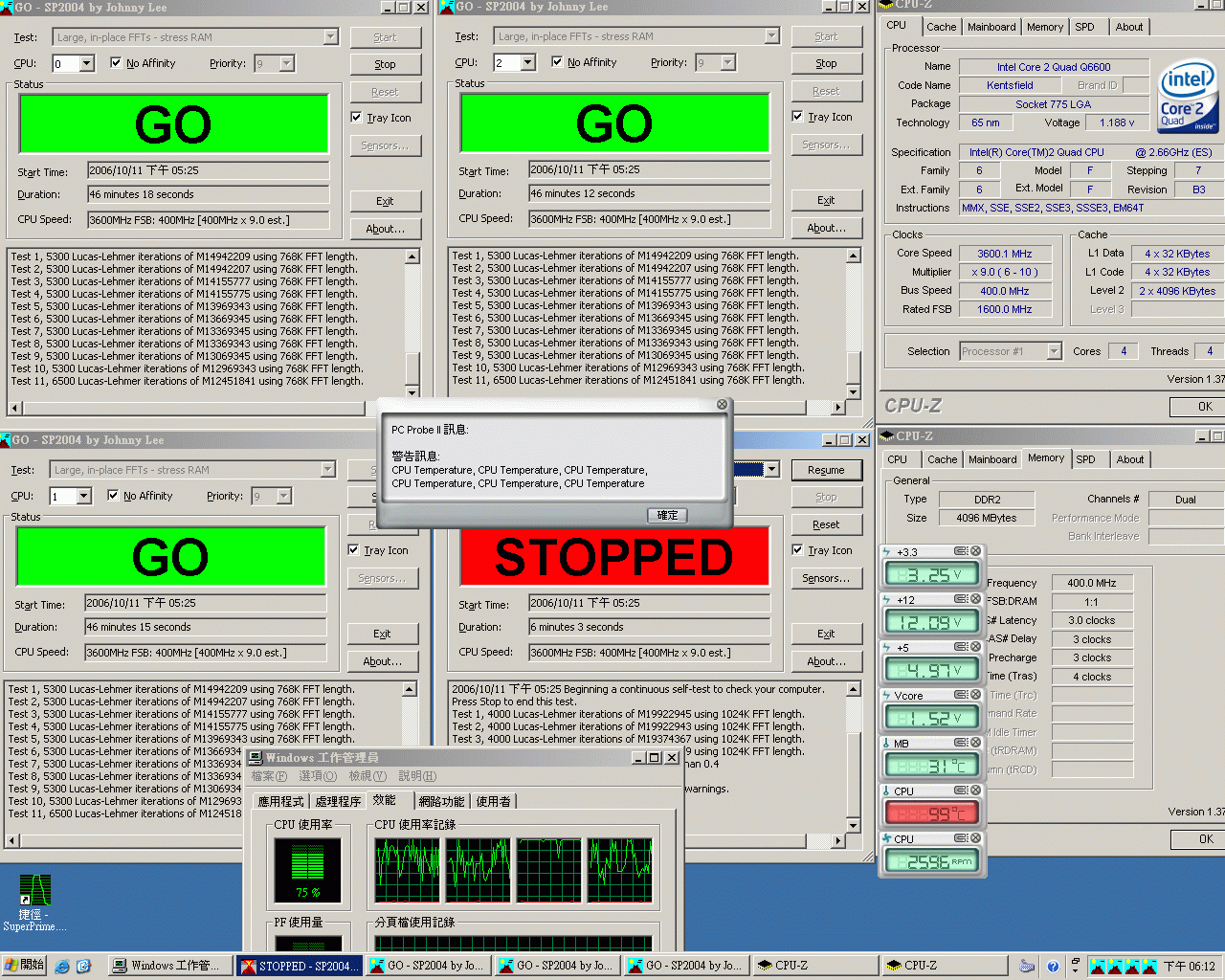This screenshot has height=980, width=1225.
Task: Click the red 99°C CPU temperature display
Action: pyautogui.click(x=933, y=813)
